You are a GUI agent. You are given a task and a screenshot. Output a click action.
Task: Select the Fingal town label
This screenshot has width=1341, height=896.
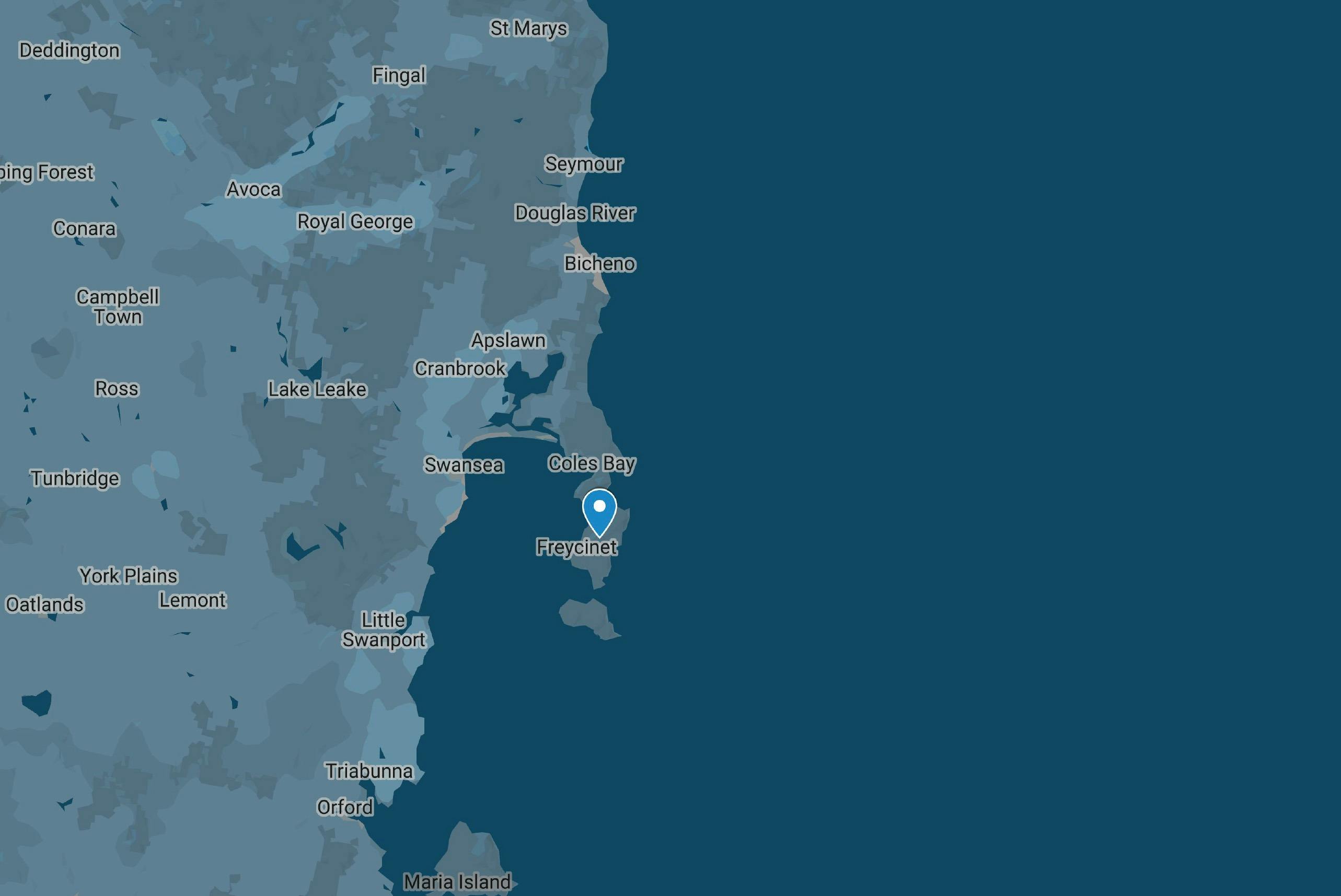tap(399, 75)
